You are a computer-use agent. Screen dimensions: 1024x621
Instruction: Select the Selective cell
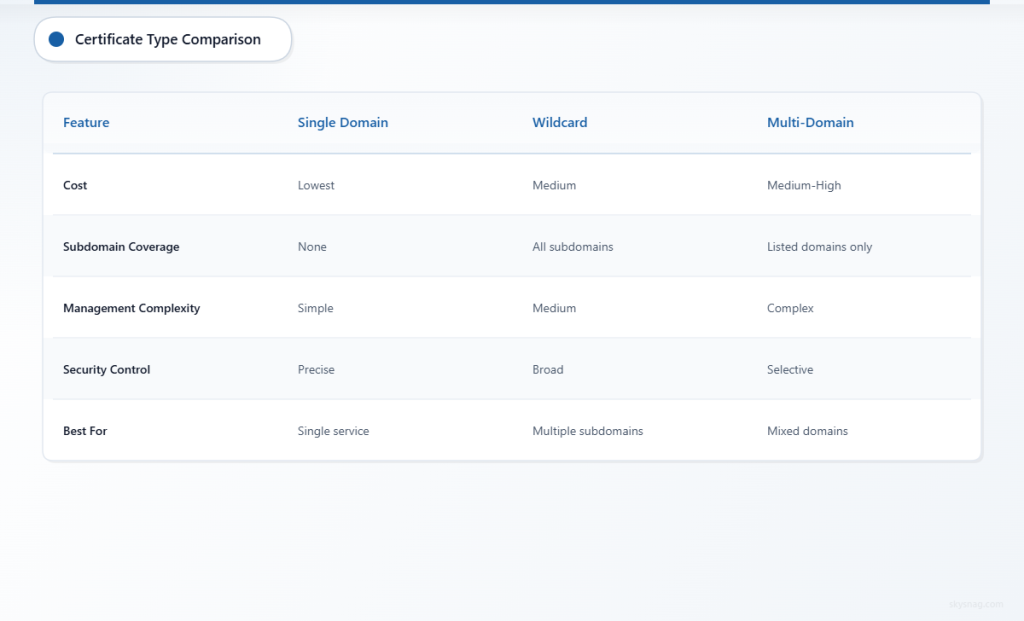(790, 370)
